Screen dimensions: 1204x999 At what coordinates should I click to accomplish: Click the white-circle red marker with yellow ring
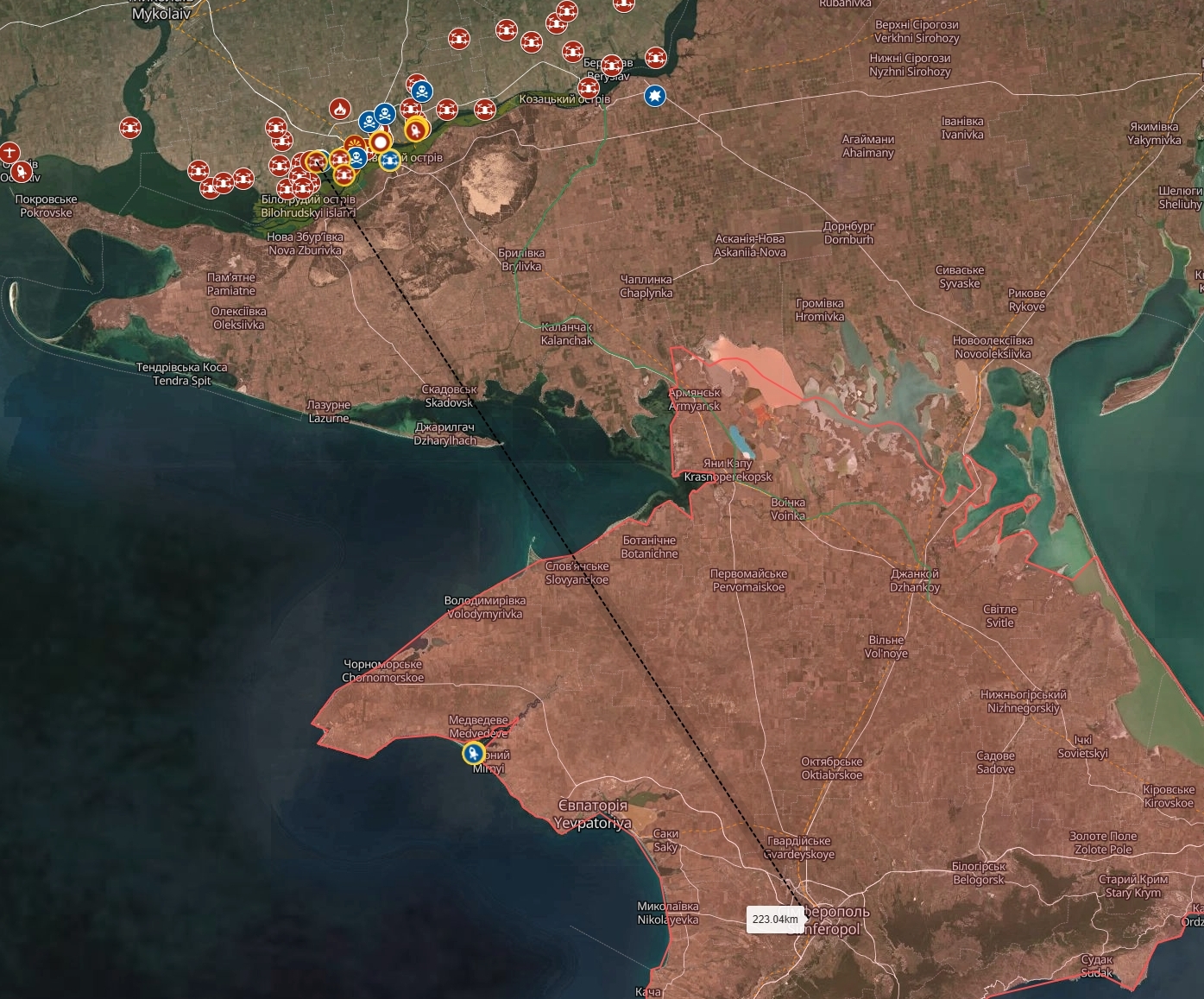click(x=380, y=142)
